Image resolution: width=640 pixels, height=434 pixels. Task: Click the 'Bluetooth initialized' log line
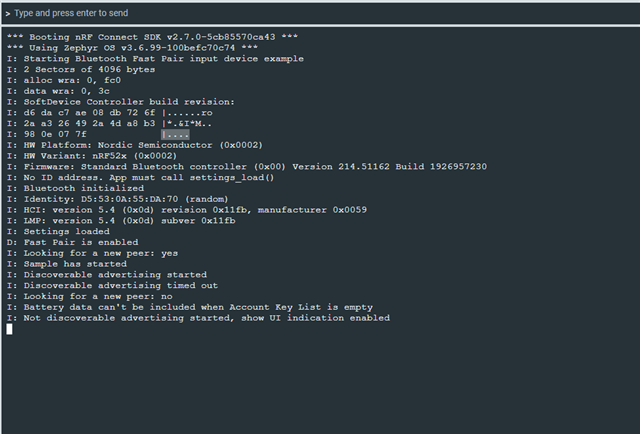tap(75, 188)
